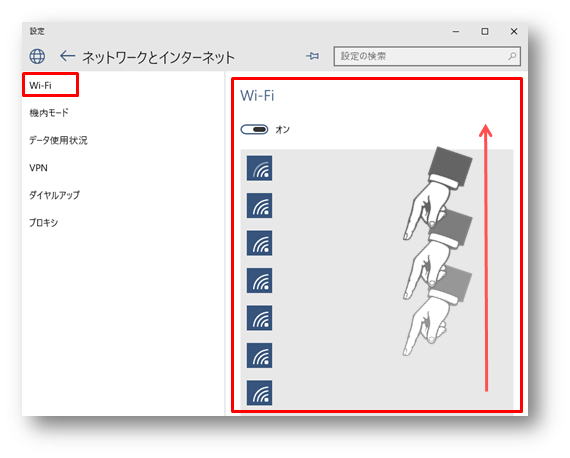Select the fifth Wi-Fi network icon
The image size is (570, 458).
(259, 318)
